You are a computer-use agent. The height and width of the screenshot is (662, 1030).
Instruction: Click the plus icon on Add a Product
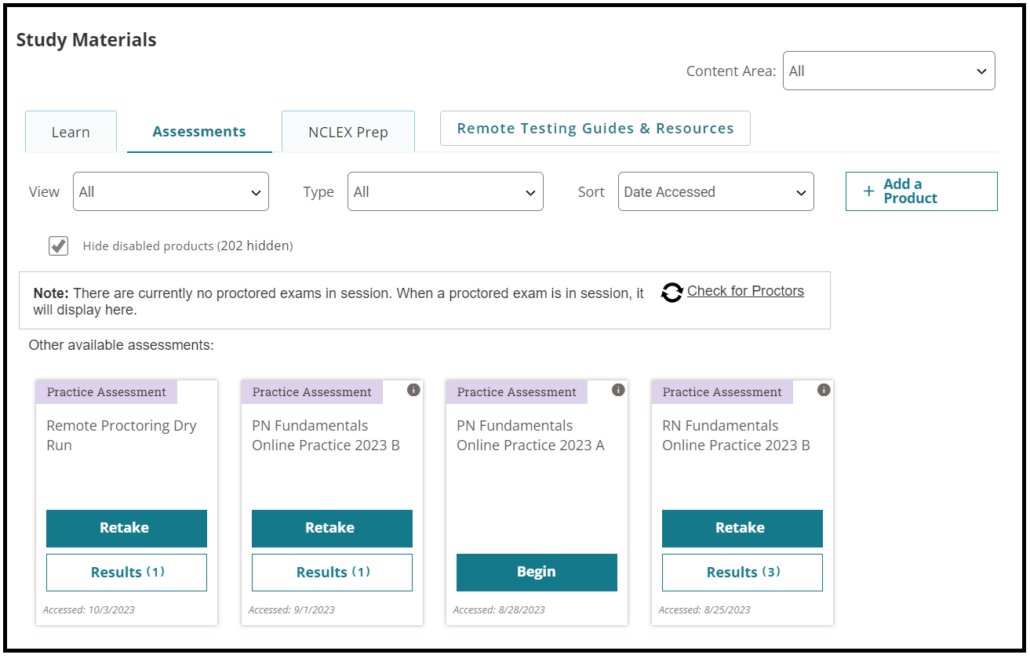pos(868,191)
